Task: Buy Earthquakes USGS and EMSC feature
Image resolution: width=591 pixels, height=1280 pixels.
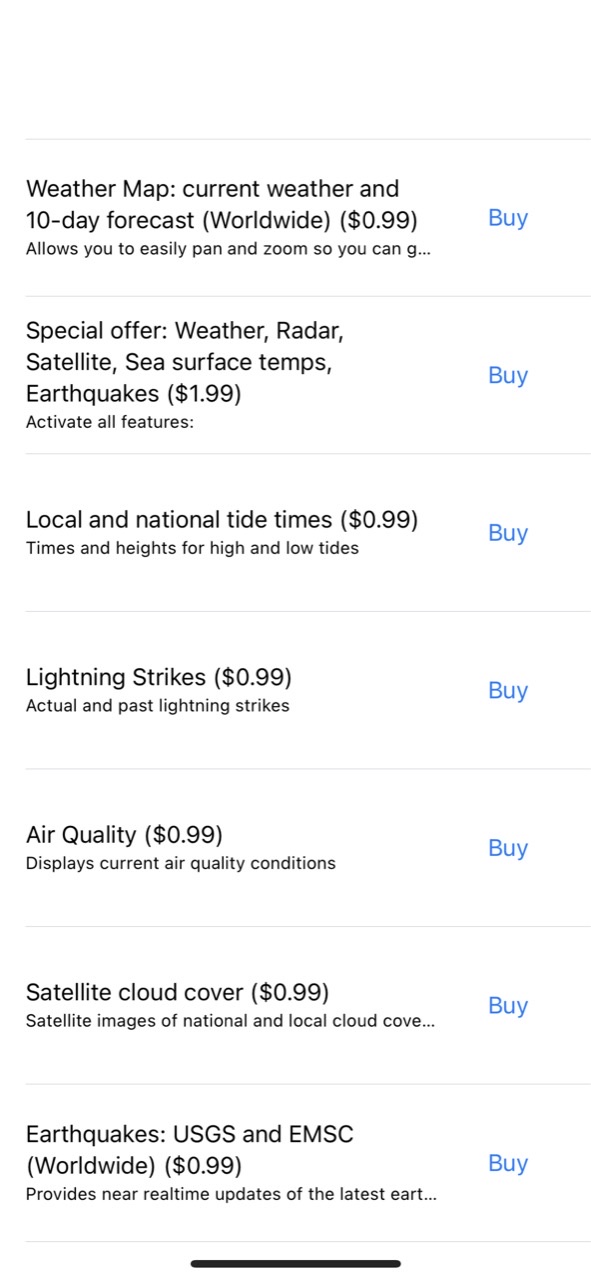Action: 508,1163
